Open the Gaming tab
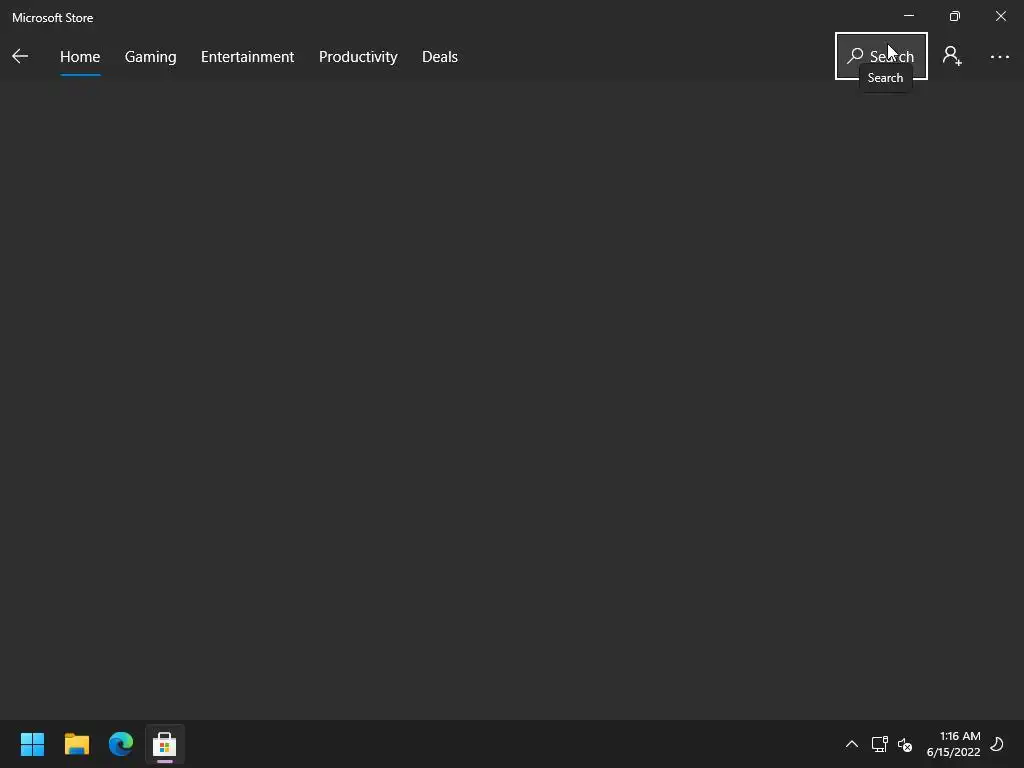 click(x=150, y=57)
